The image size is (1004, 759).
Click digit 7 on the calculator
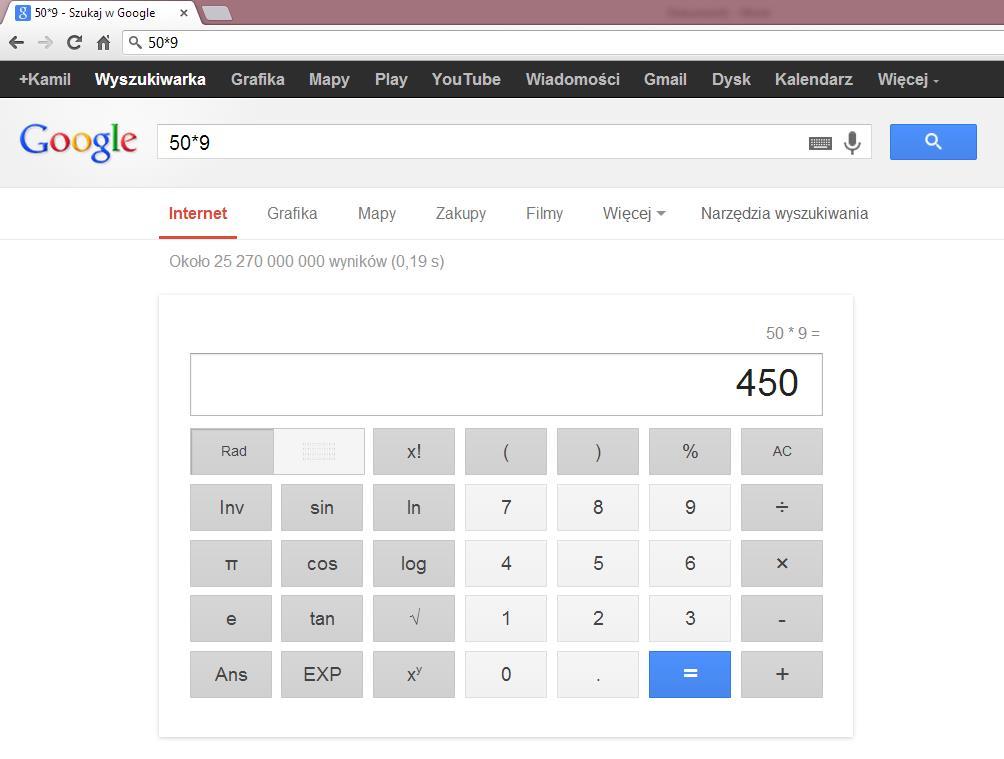pos(506,507)
